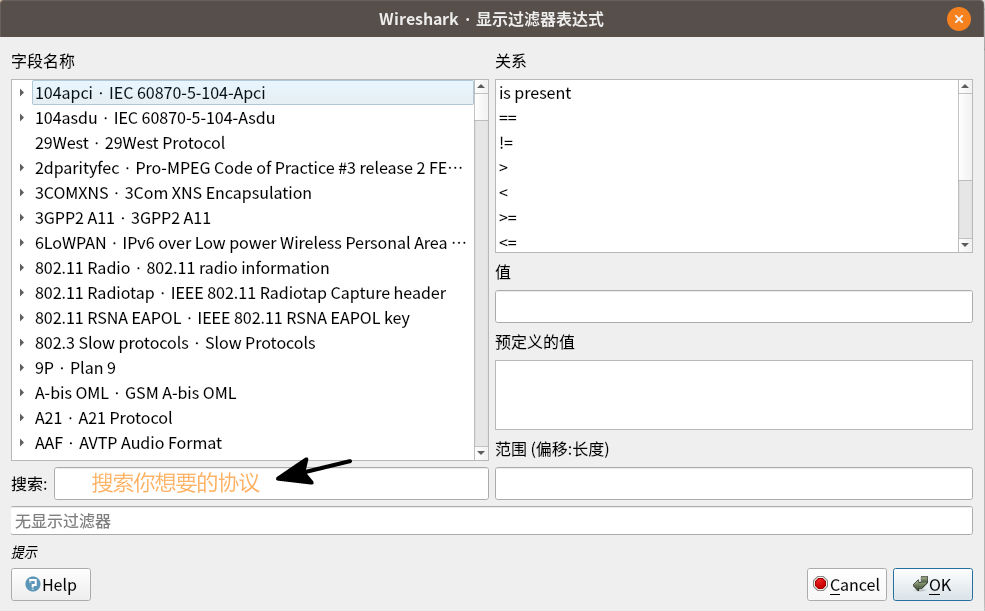This screenshot has height=611, width=985.
Task: Choose the == equals relation
Action: pos(727,118)
